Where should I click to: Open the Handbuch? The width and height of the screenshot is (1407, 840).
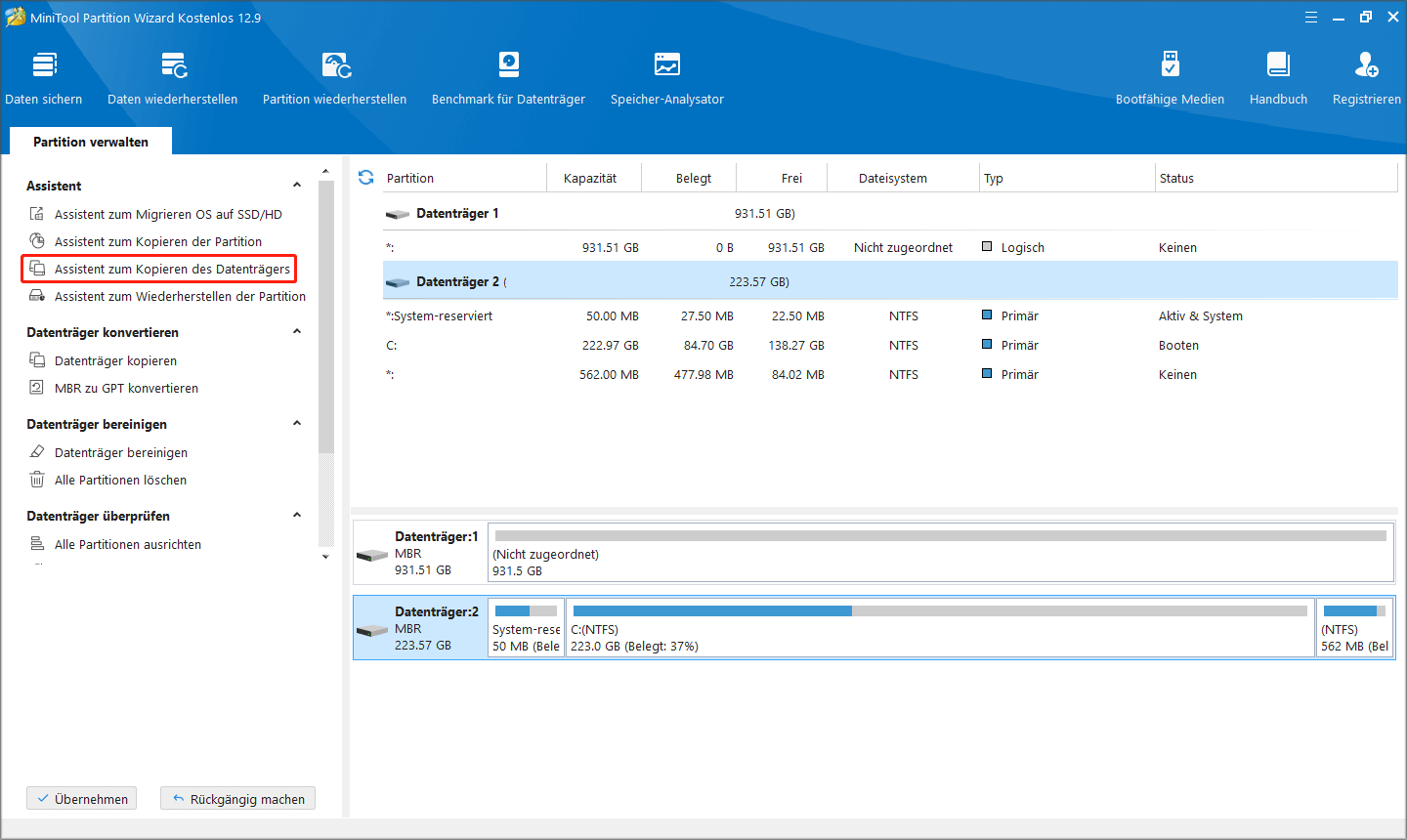pyautogui.click(x=1279, y=78)
